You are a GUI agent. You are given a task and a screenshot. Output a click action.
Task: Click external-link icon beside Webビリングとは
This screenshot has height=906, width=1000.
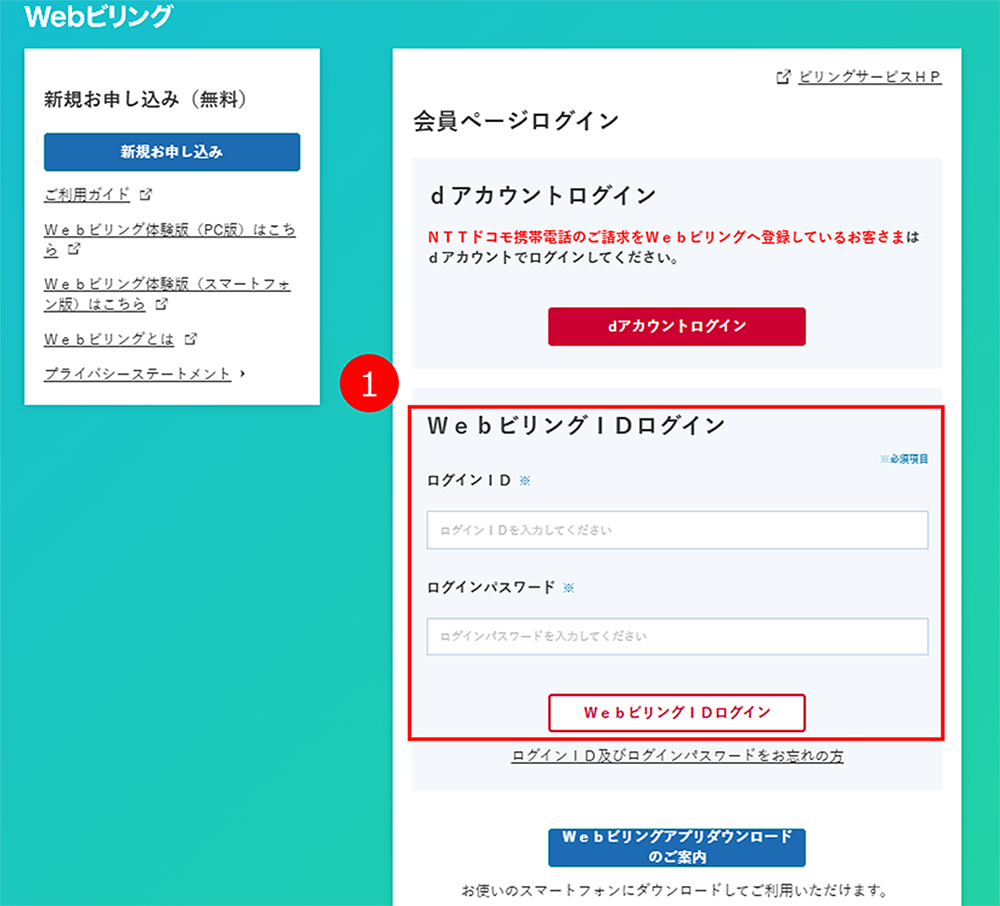[x=190, y=339]
